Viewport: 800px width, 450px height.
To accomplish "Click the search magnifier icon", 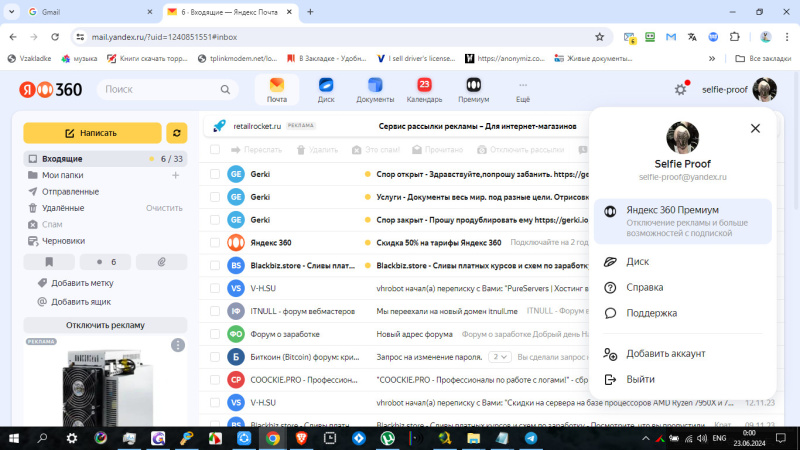I will pos(225,90).
